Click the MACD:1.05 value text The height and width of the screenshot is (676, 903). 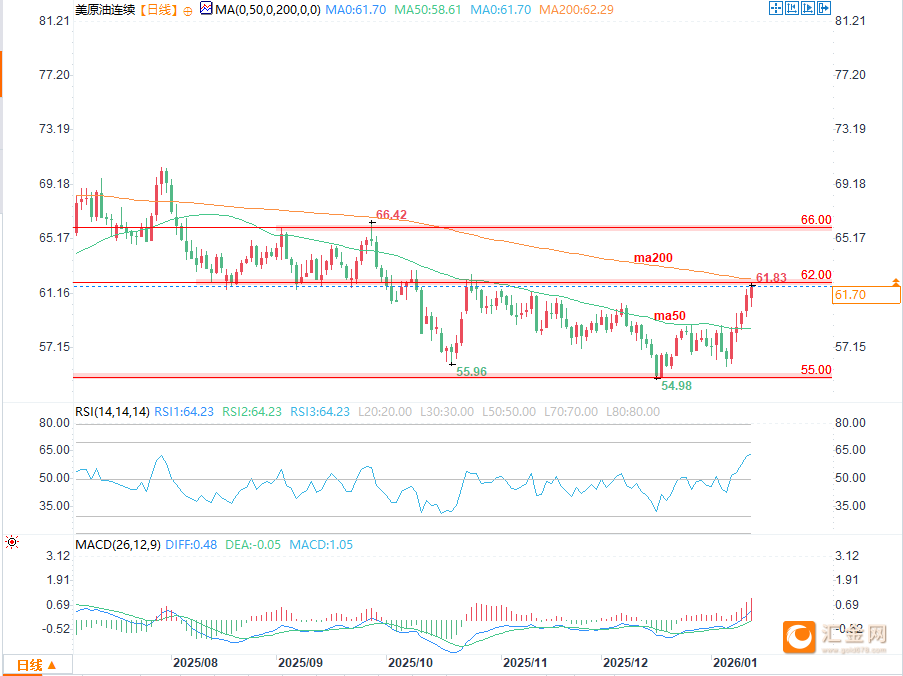pos(321,545)
